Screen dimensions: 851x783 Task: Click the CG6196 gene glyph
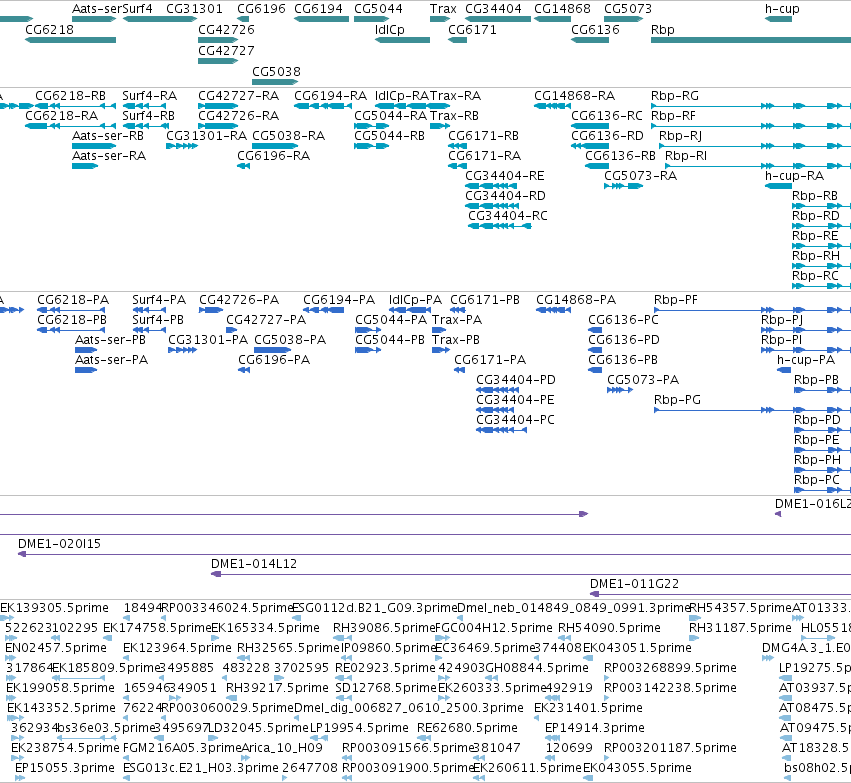(x=243, y=19)
